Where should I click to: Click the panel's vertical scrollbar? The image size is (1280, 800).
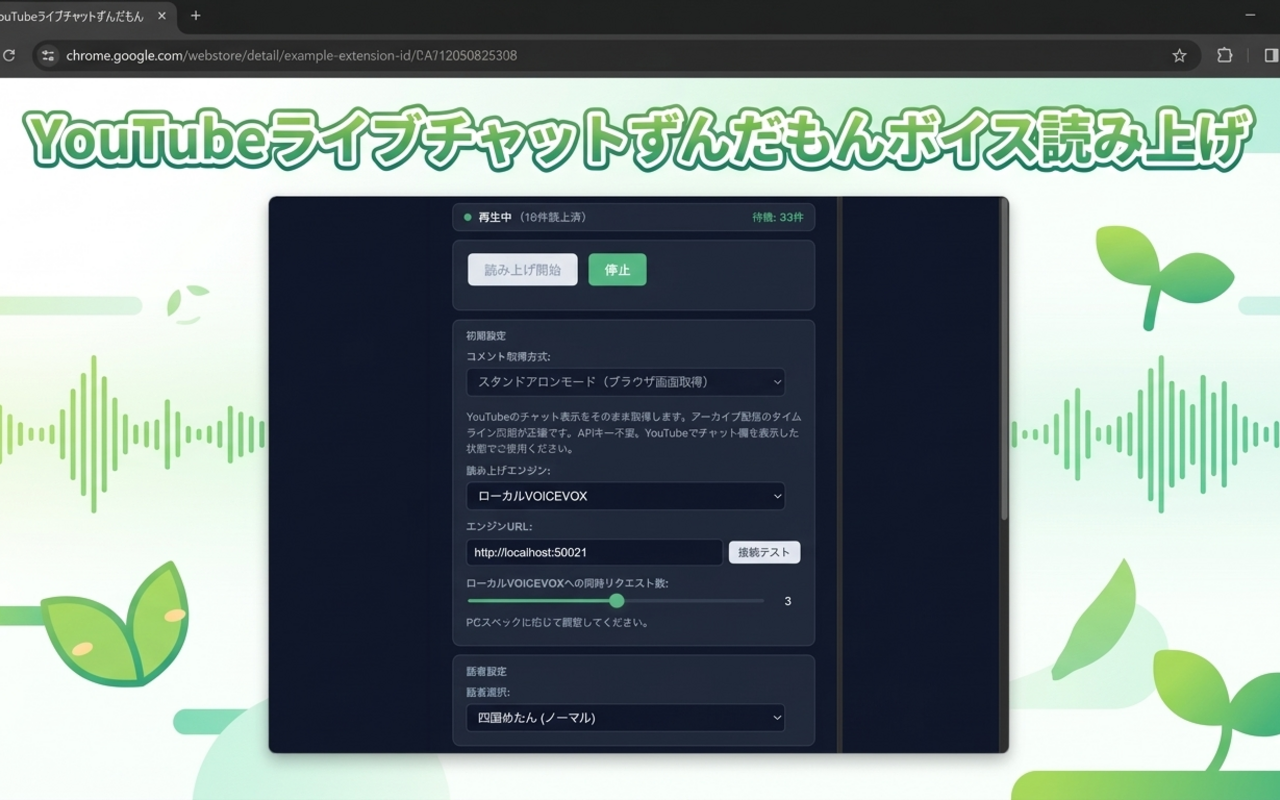point(1004,360)
